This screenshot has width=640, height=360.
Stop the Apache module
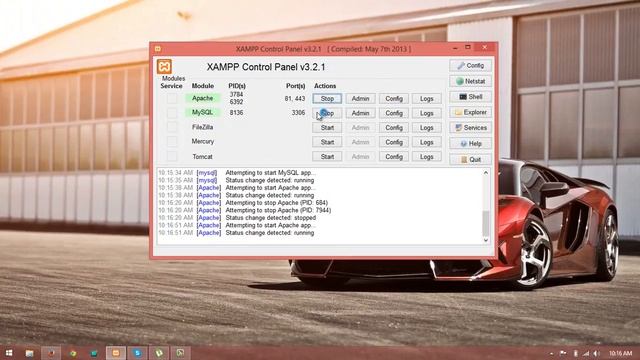[327, 99]
